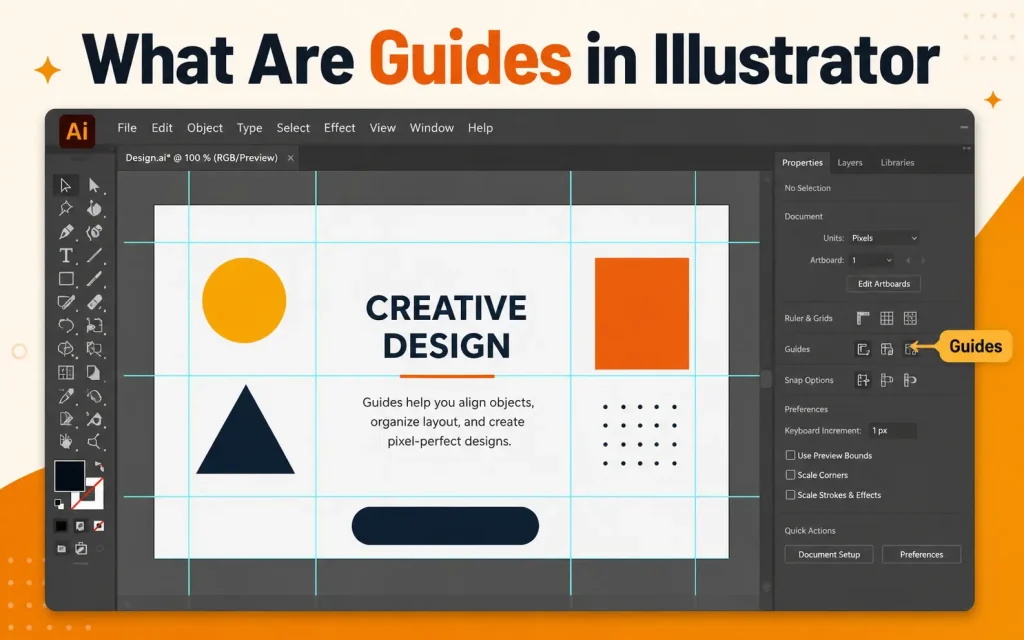This screenshot has height=640, width=1024.
Task: Reset to default fill and stroke
Action: pyautogui.click(x=59, y=504)
